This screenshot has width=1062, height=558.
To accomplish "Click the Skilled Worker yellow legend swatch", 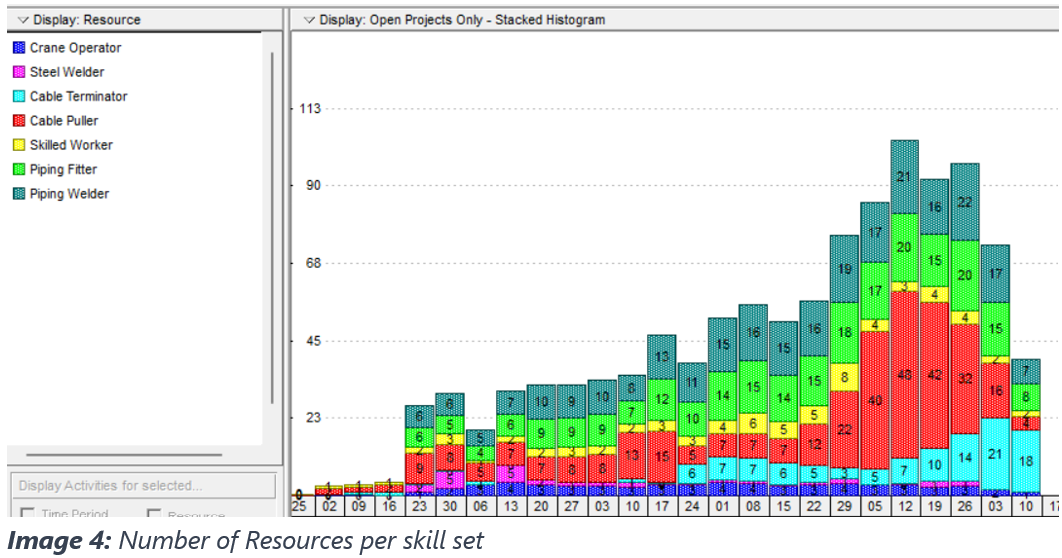I will click(x=18, y=145).
